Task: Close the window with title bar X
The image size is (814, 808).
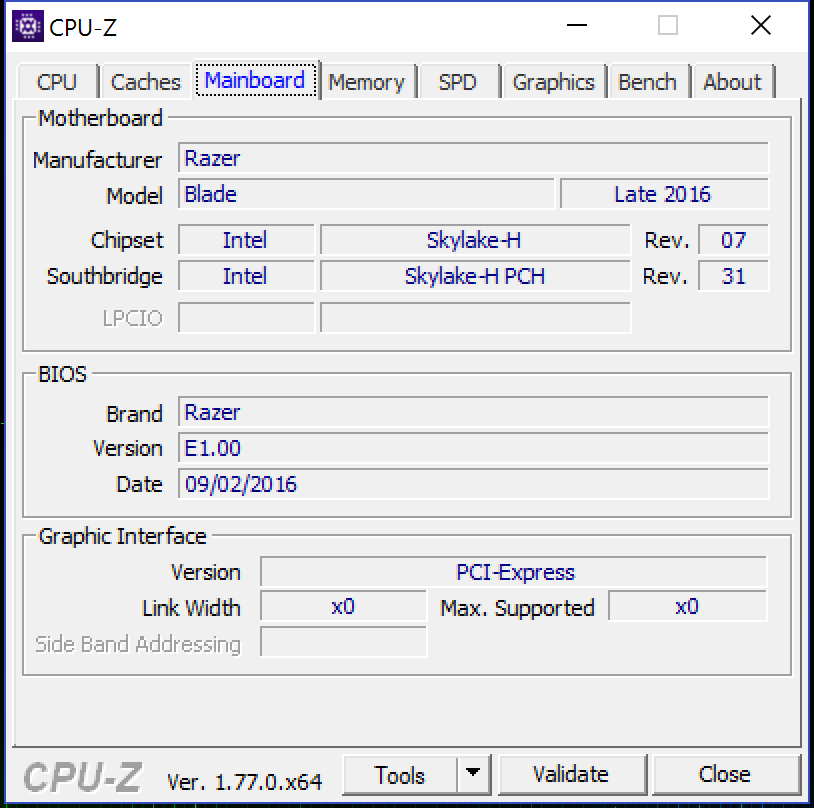Action: coord(760,27)
